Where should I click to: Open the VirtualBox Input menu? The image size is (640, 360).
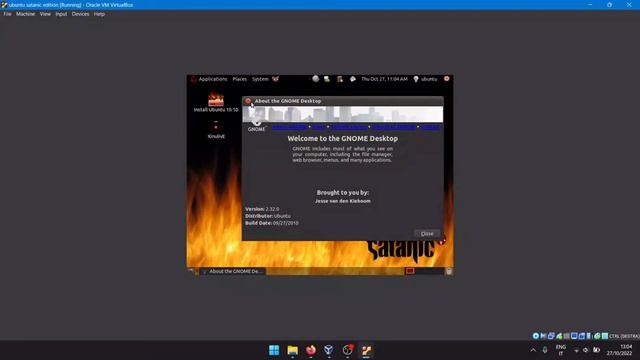61,14
